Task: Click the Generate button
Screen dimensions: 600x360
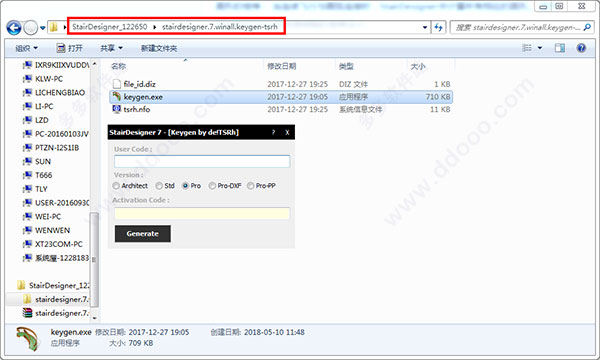Action: 143,233
